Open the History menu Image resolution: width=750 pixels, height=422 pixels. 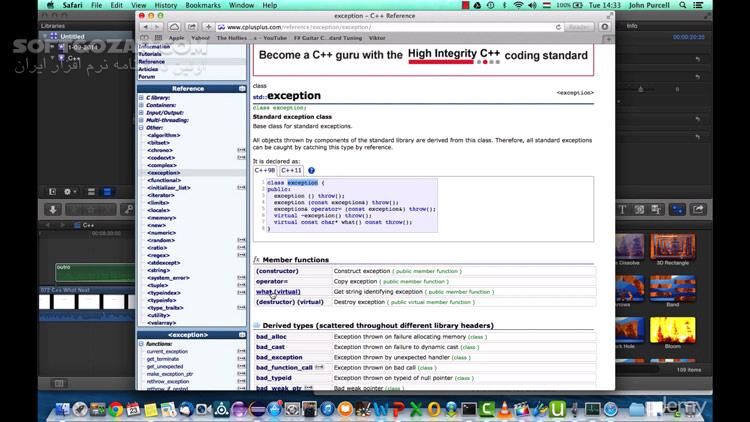pos(166,6)
